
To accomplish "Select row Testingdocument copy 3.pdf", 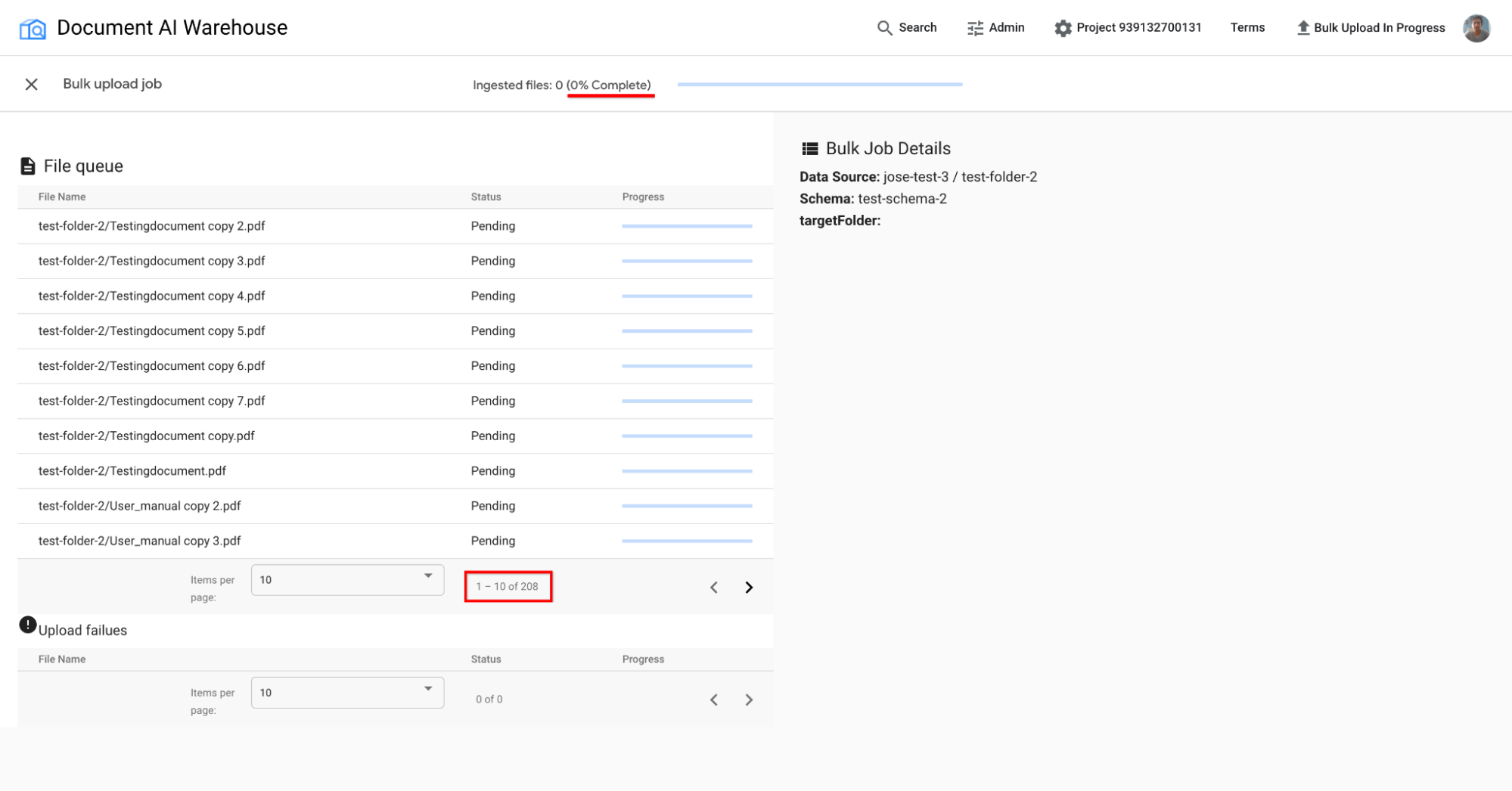I will coord(396,261).
